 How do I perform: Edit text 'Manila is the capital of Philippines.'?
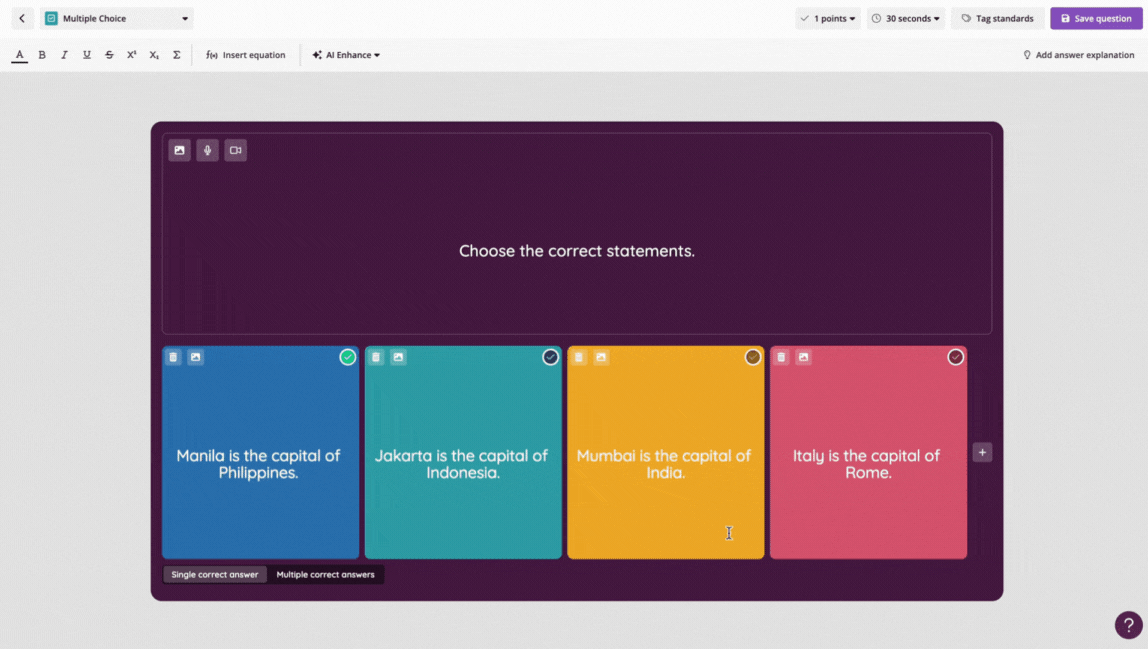pyautogui.click(x=258, y=464)
